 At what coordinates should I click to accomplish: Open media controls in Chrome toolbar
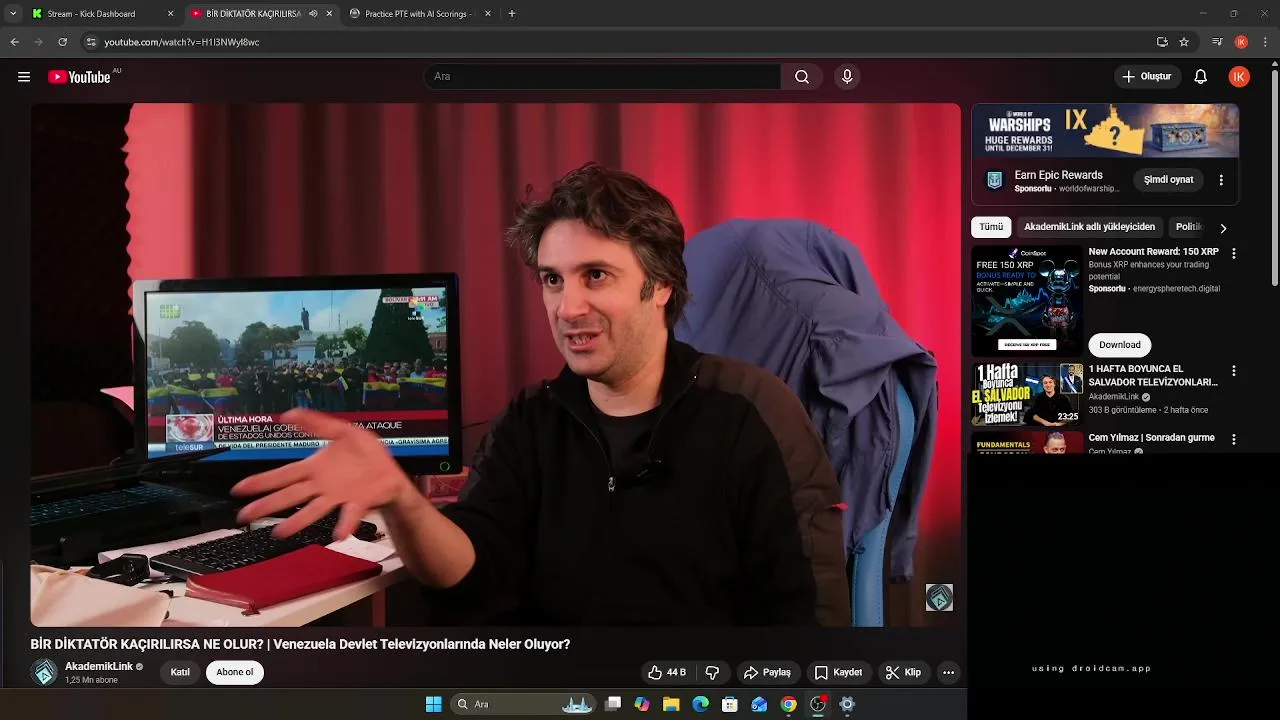1217,42
